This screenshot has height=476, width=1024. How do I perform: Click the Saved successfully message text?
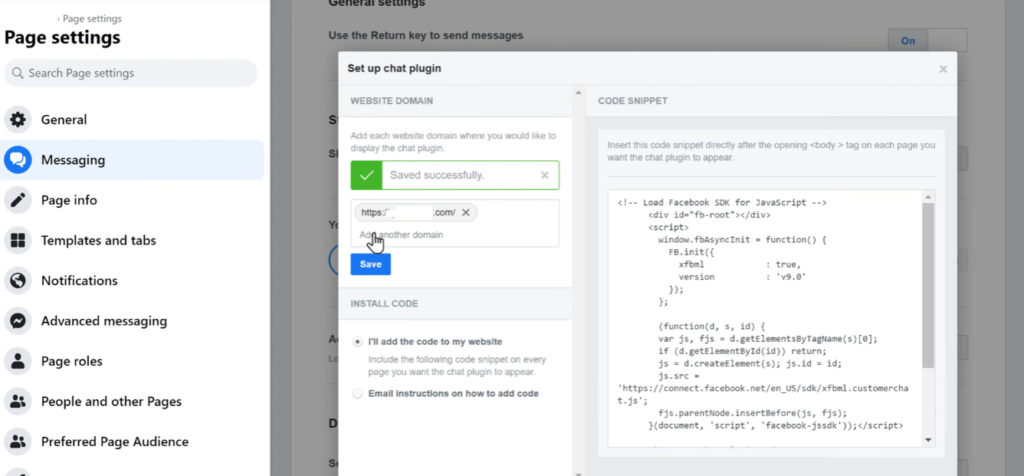(437, 175)
